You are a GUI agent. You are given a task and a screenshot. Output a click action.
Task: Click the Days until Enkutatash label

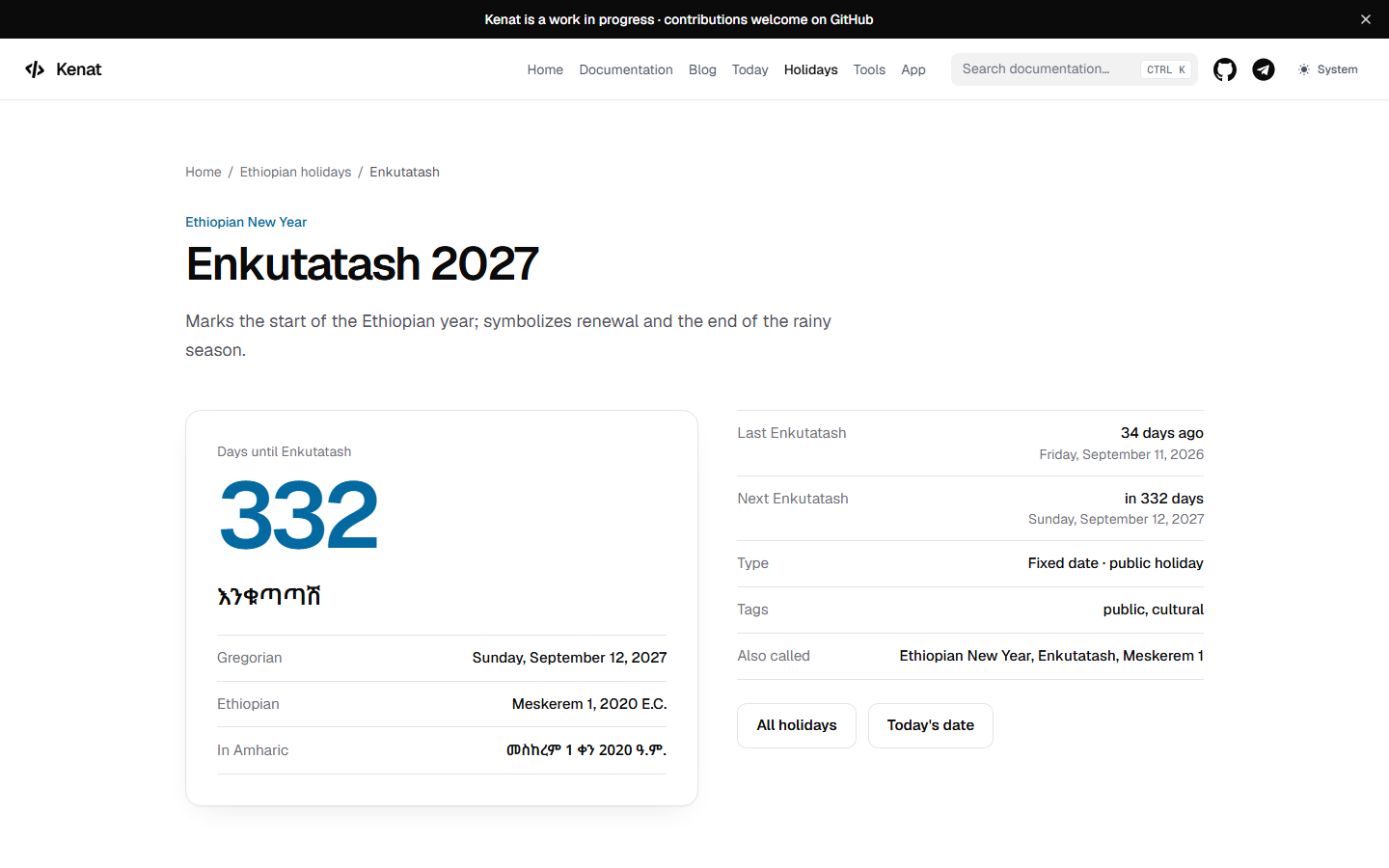285,451
